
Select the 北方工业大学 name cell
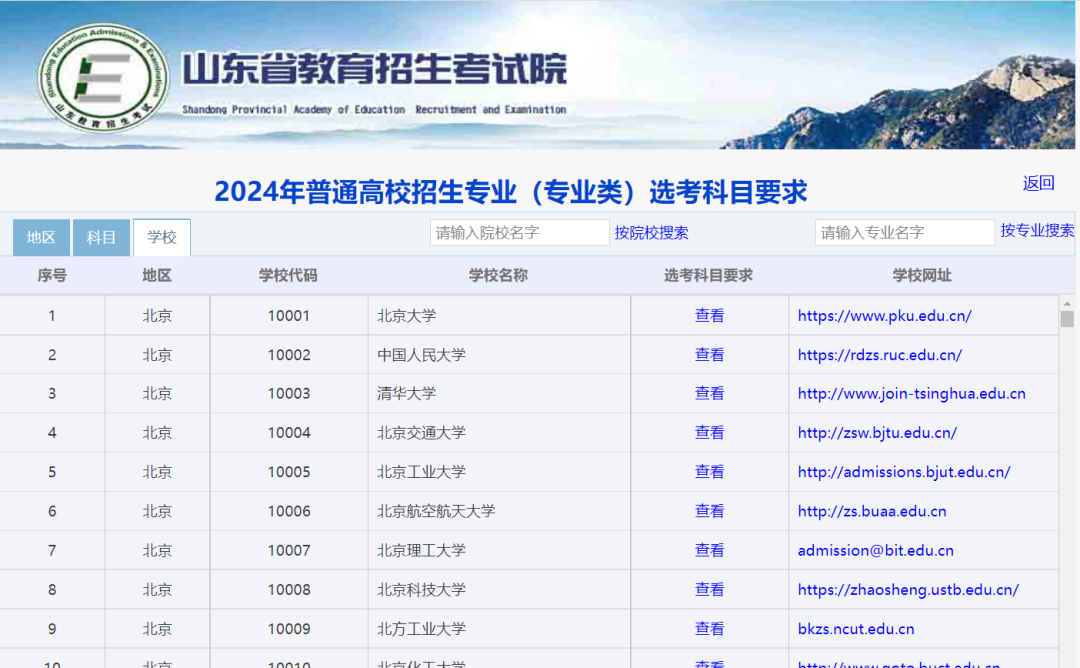[x=499, y=629]
